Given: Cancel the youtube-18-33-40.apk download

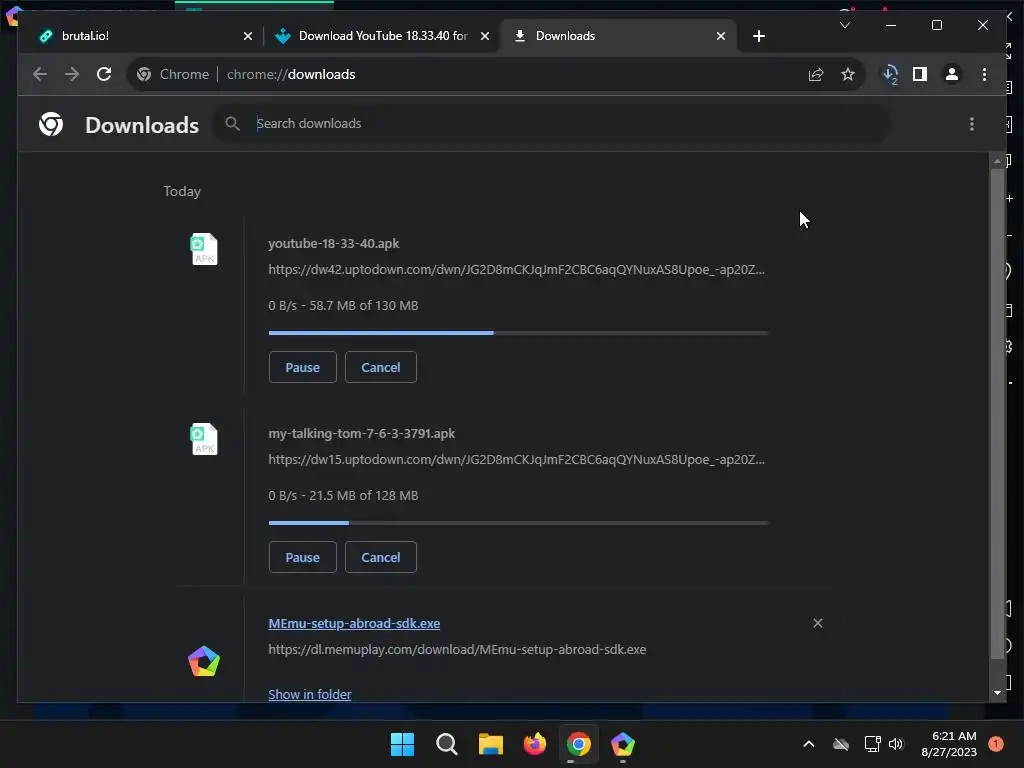Looking at the screenshot, I should coord(381,367).
